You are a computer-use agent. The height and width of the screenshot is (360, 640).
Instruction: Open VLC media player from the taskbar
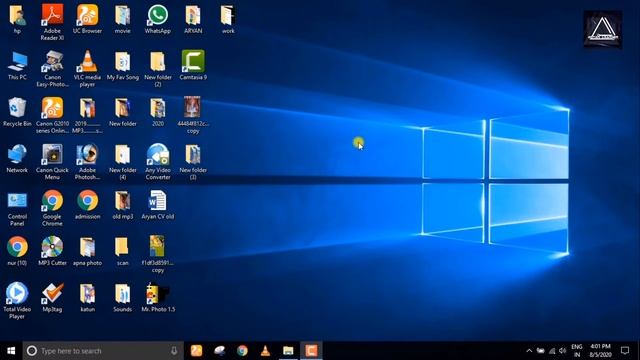click(x=265, y=351)
